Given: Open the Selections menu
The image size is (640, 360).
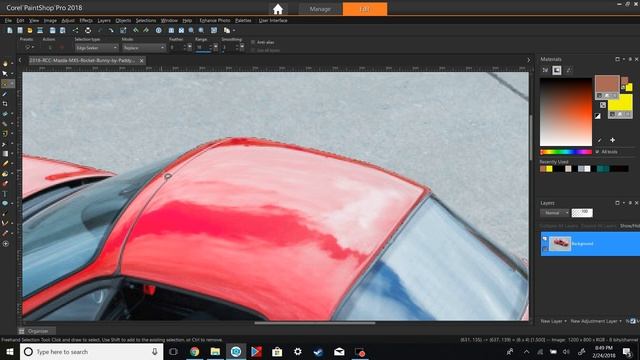Looking at the screenshot, I should coord(146,20).
